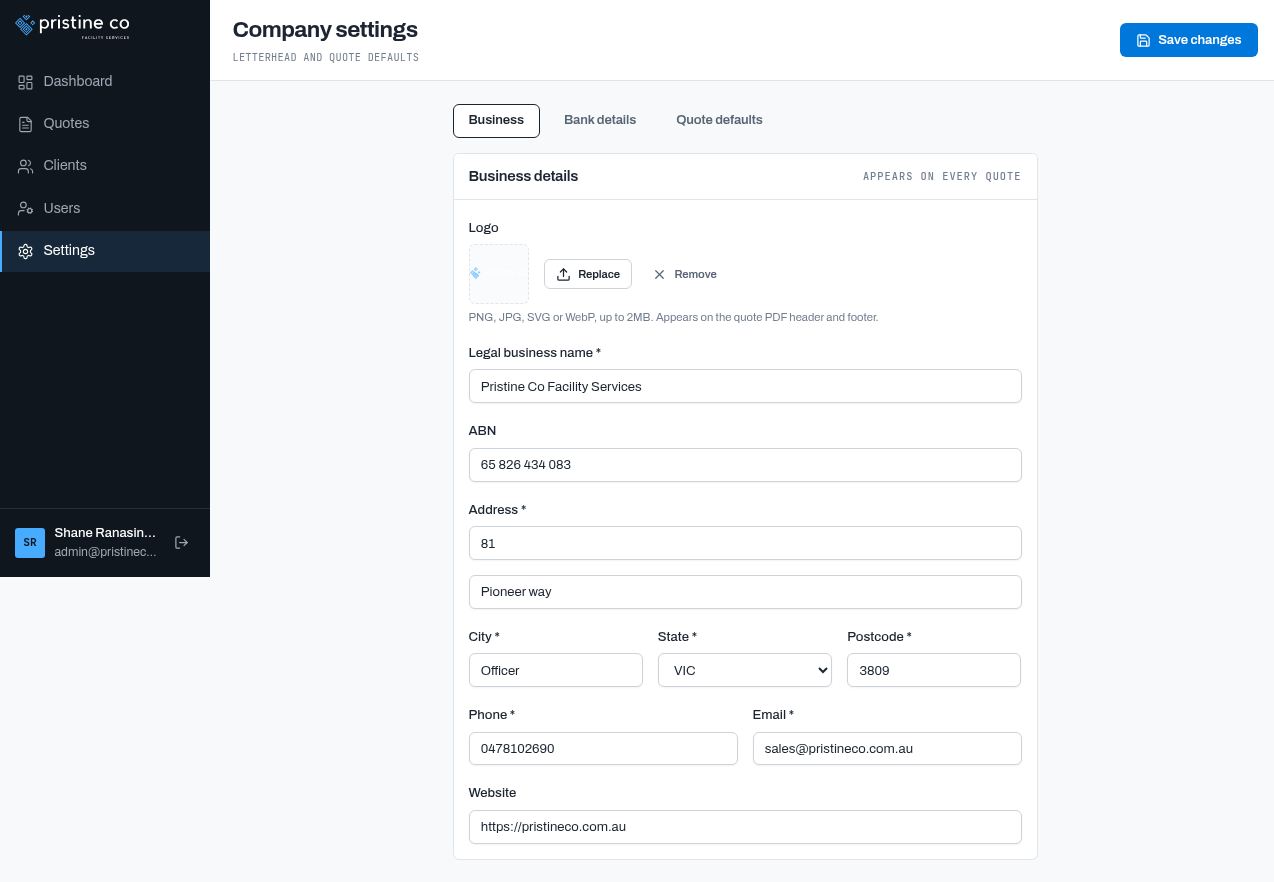The height and width of the screenshot is (882, 1274).
Task: Click the Quotes document icon
Action: tap(26, 124)
